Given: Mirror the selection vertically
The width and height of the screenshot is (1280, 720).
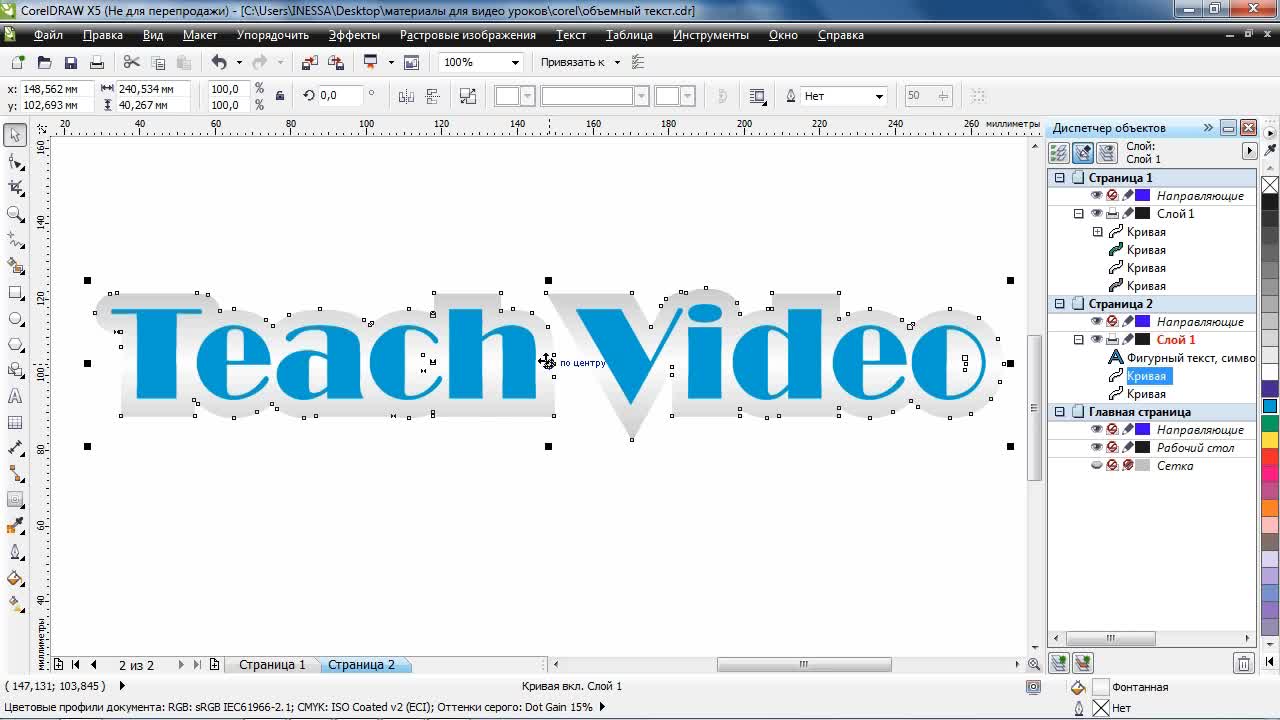Looking at the screenshot, I should click(x=432, y=96).
